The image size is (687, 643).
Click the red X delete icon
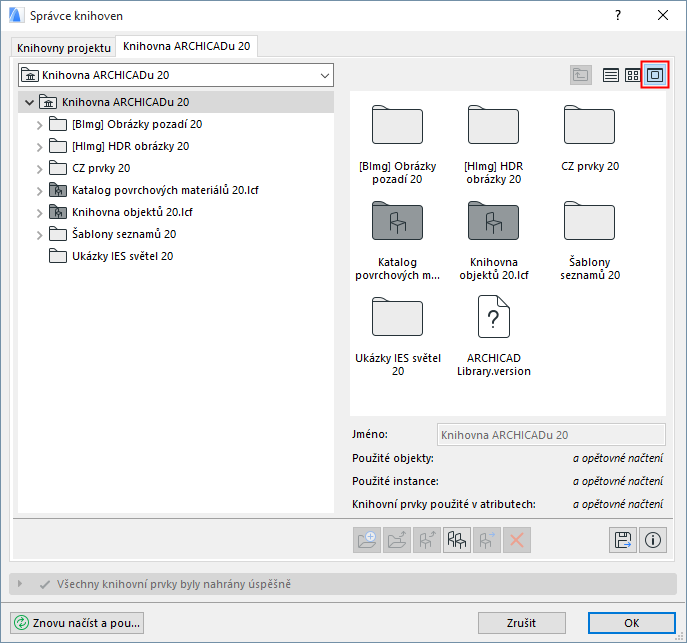(517, 540)
